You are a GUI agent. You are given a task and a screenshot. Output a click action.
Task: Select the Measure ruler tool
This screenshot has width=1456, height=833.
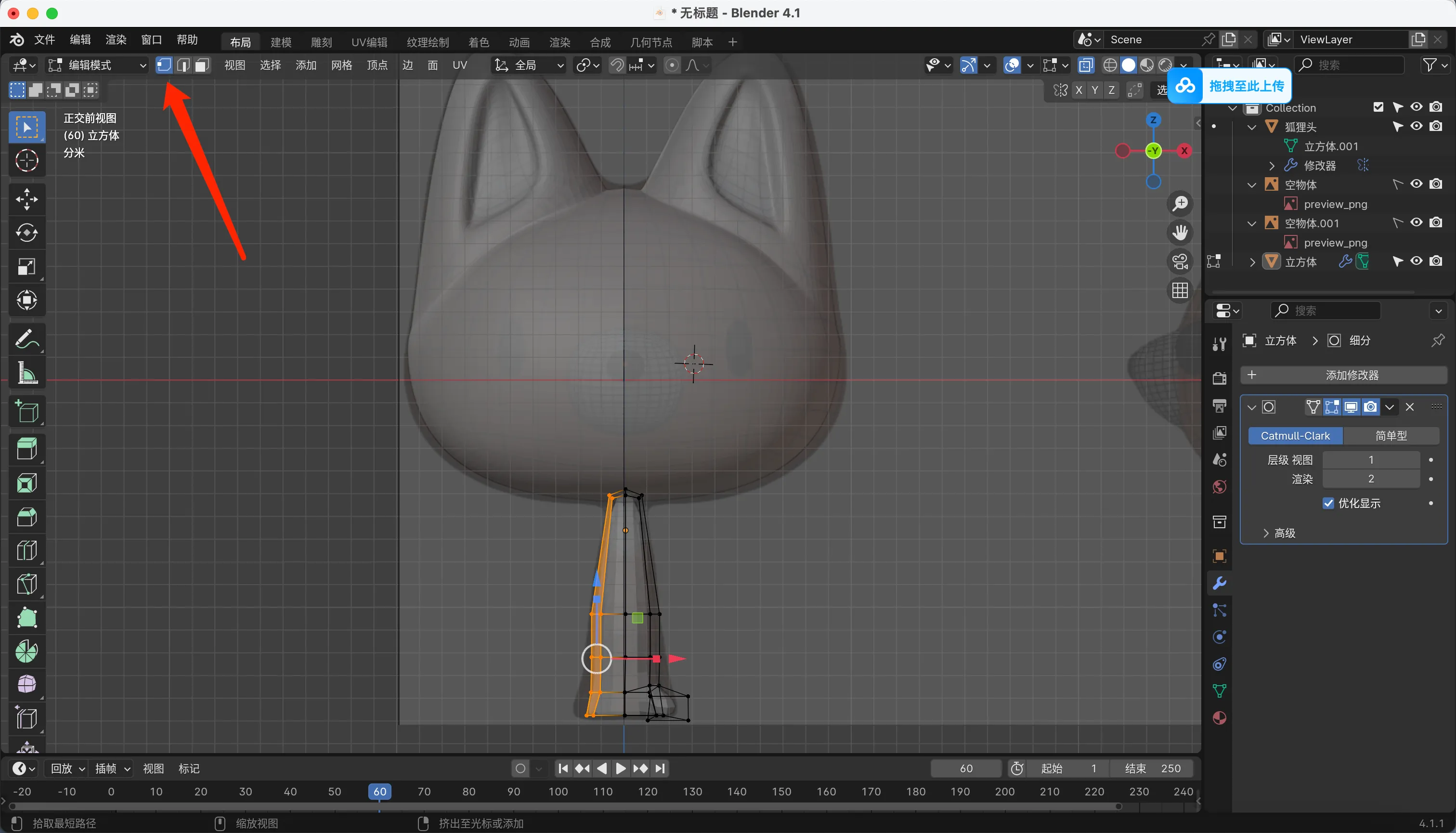[26, 373]
